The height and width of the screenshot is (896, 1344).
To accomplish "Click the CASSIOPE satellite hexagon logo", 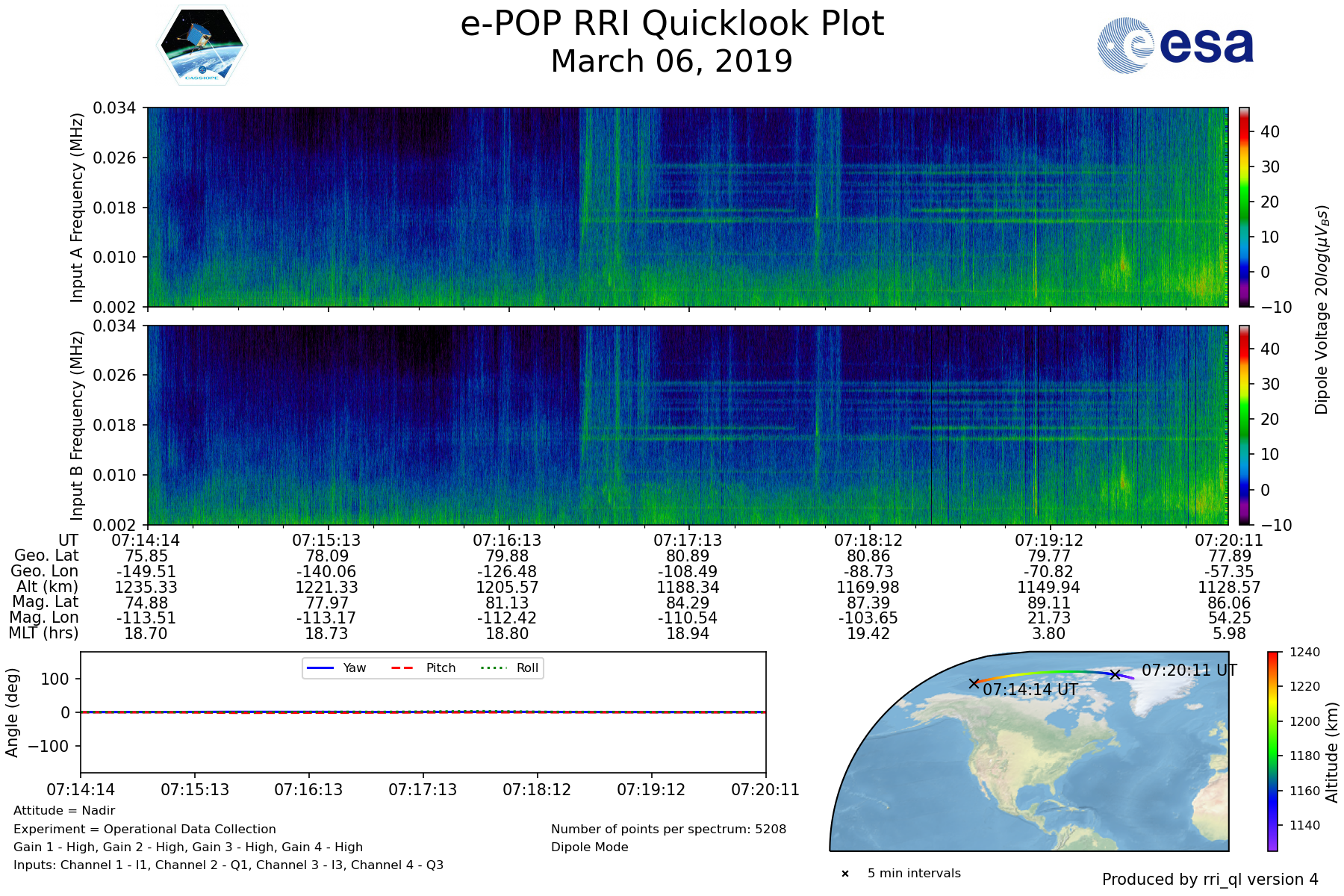I will click(x=202, y=45).
